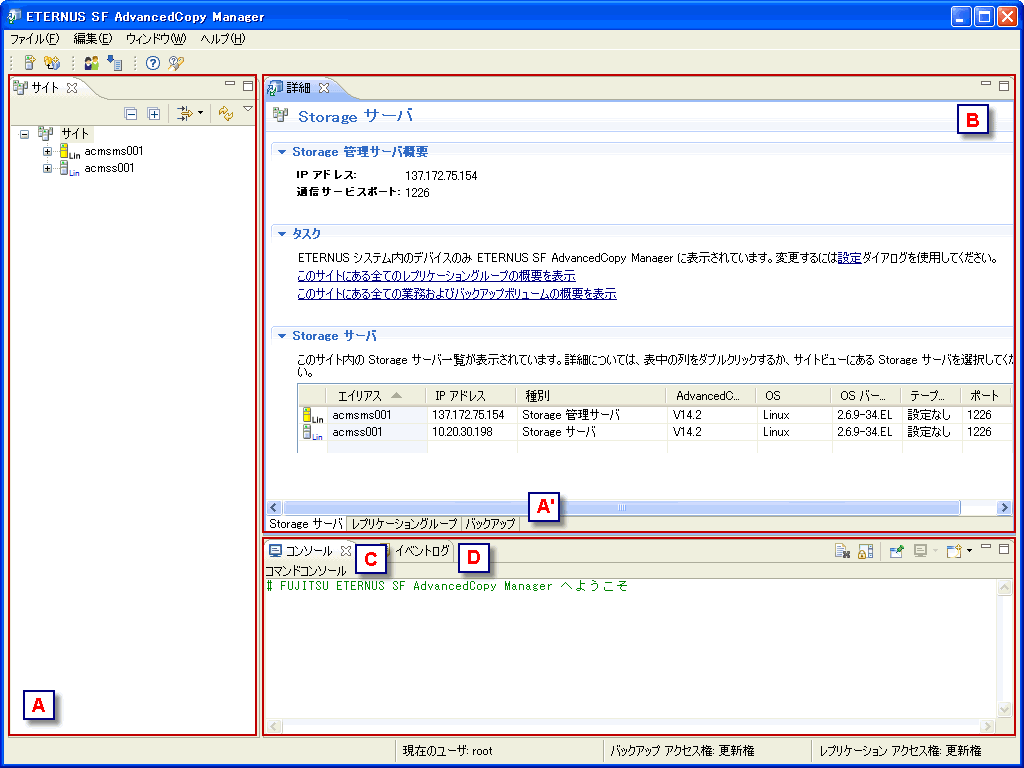The height and width of the screenshot is (768, 1024).
Task: Open the サイト view menu triangle
Action: coord(248,109)
